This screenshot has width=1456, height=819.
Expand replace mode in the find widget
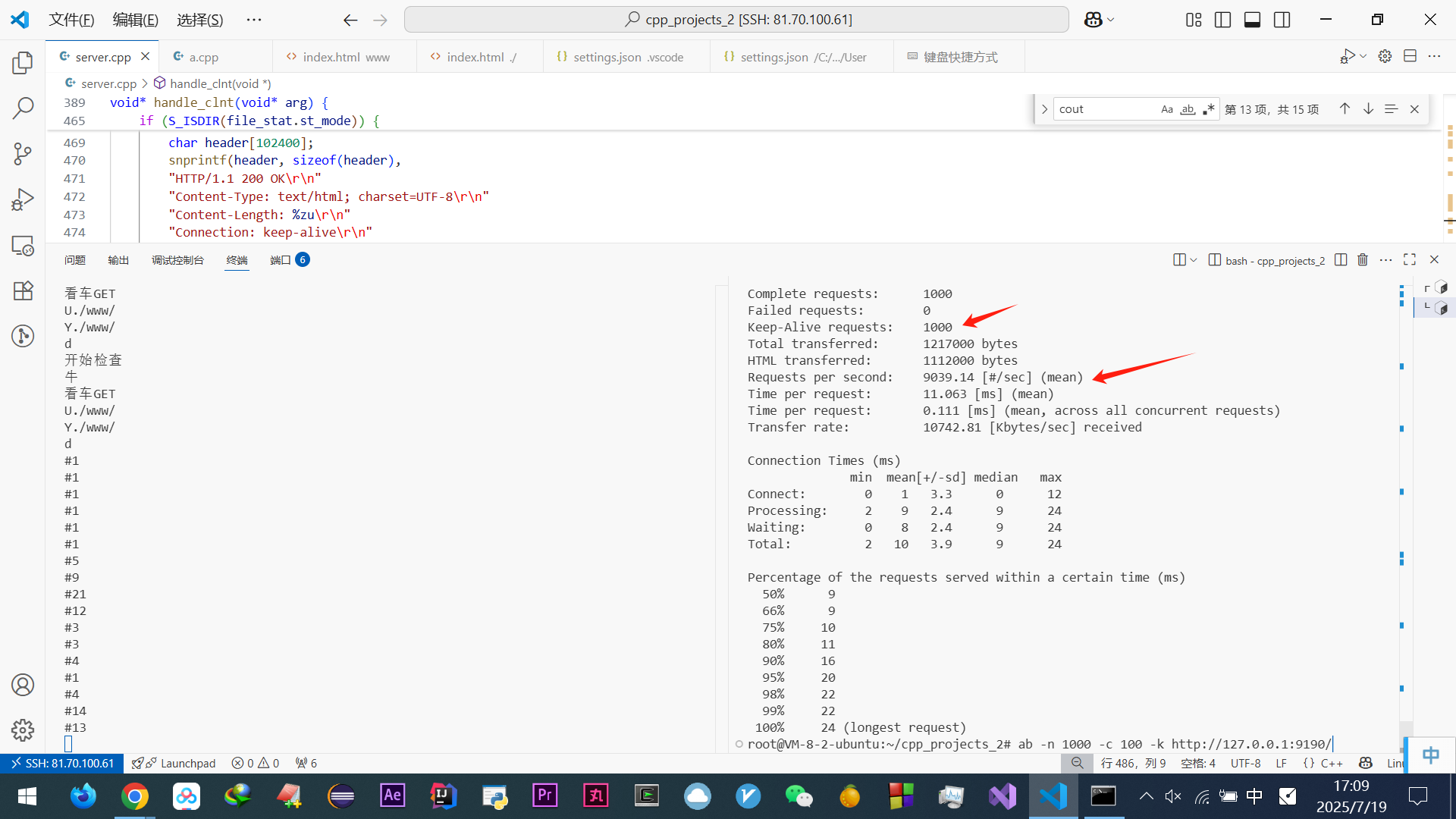[1044, 109]
